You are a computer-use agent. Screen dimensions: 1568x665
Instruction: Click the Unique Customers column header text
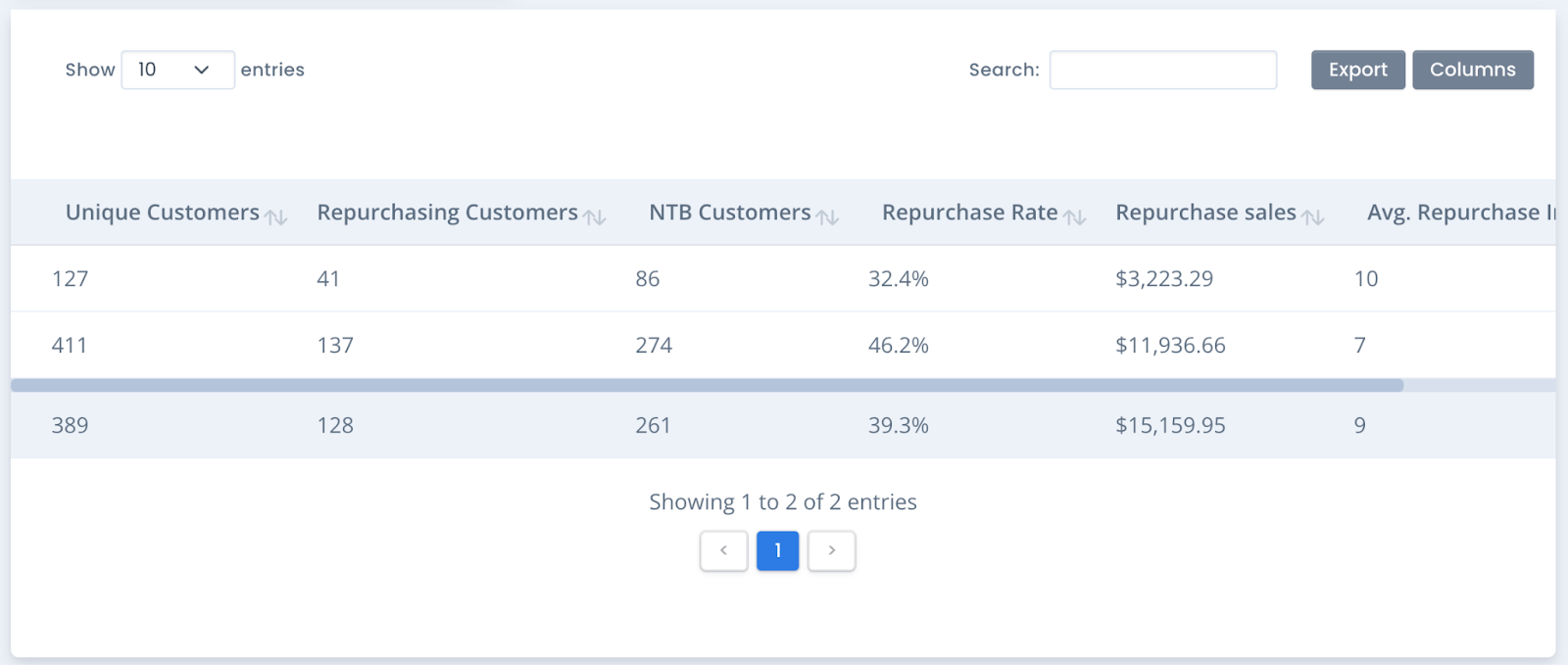pos(162,213)
